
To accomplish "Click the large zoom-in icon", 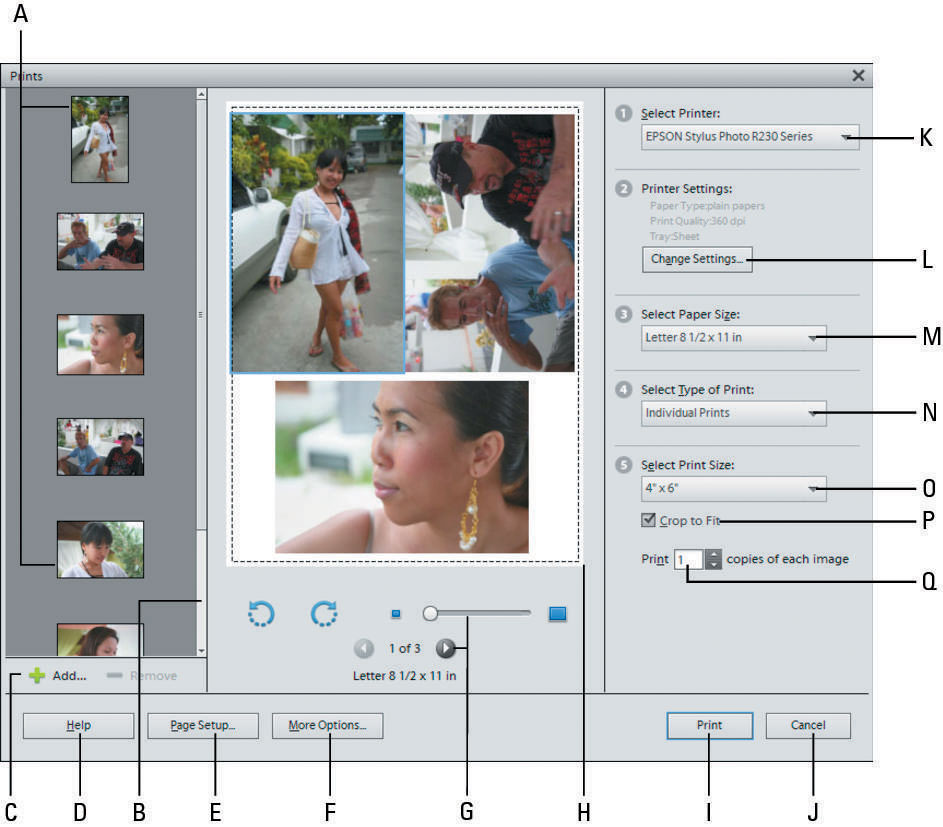I will click(x=557, y=614).
